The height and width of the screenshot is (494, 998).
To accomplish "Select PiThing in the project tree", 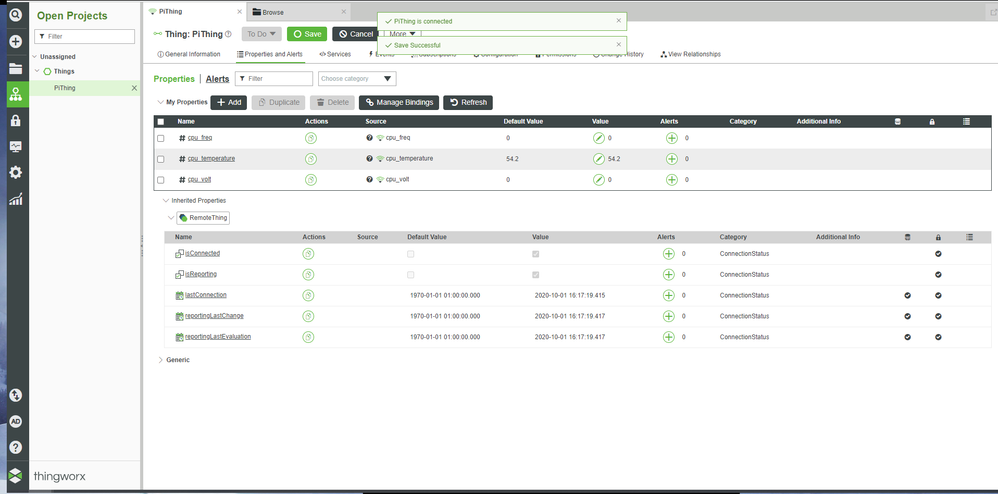I will (x=65, y=88).
